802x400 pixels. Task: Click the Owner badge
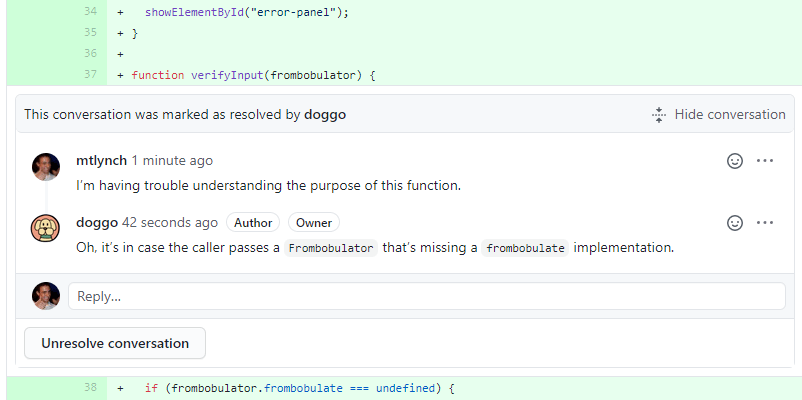click(x=314, y=223)
